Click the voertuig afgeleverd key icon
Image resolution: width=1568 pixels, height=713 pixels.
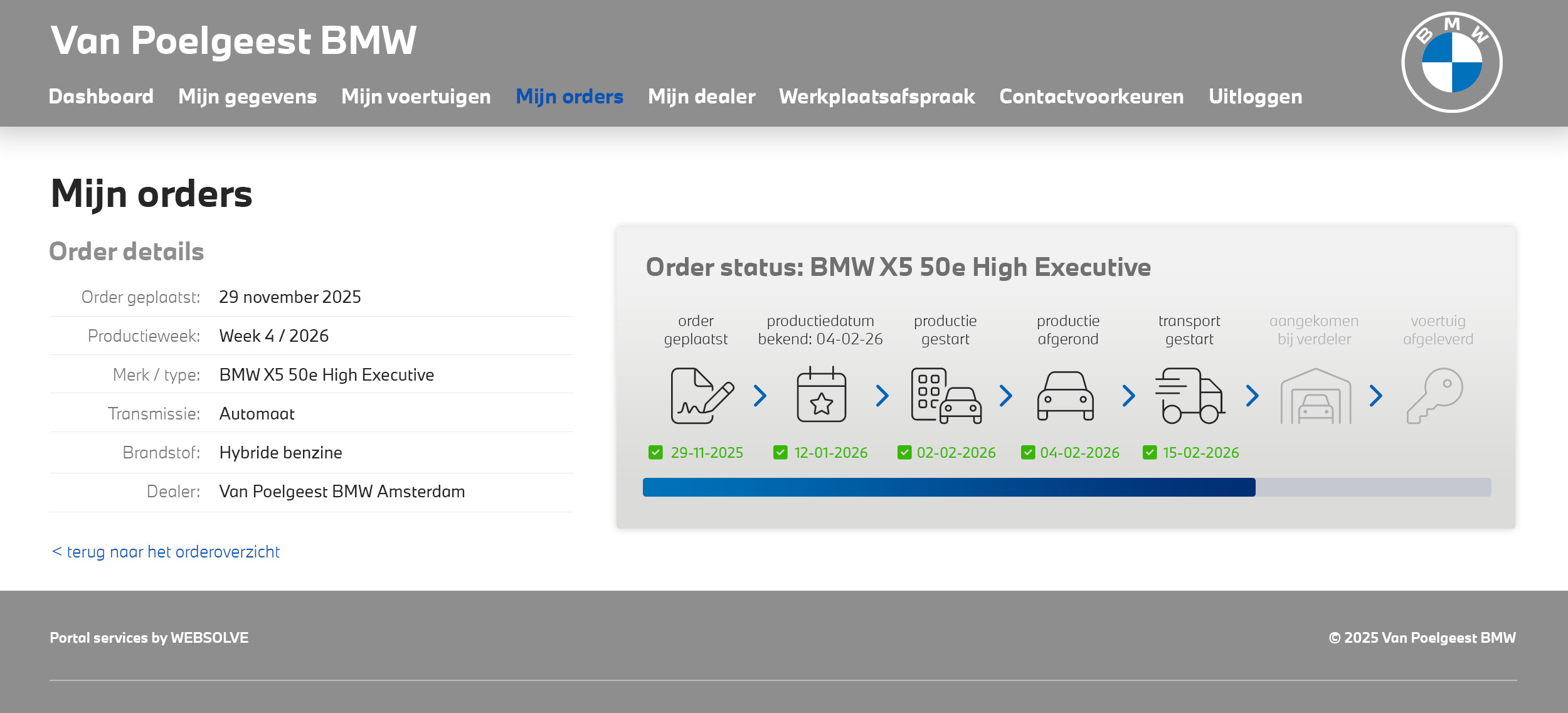(x=1435, y=396)
